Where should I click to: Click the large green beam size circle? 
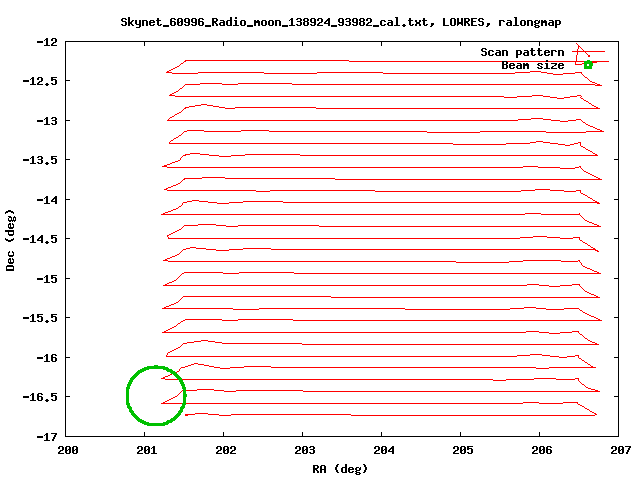point(156,396)
